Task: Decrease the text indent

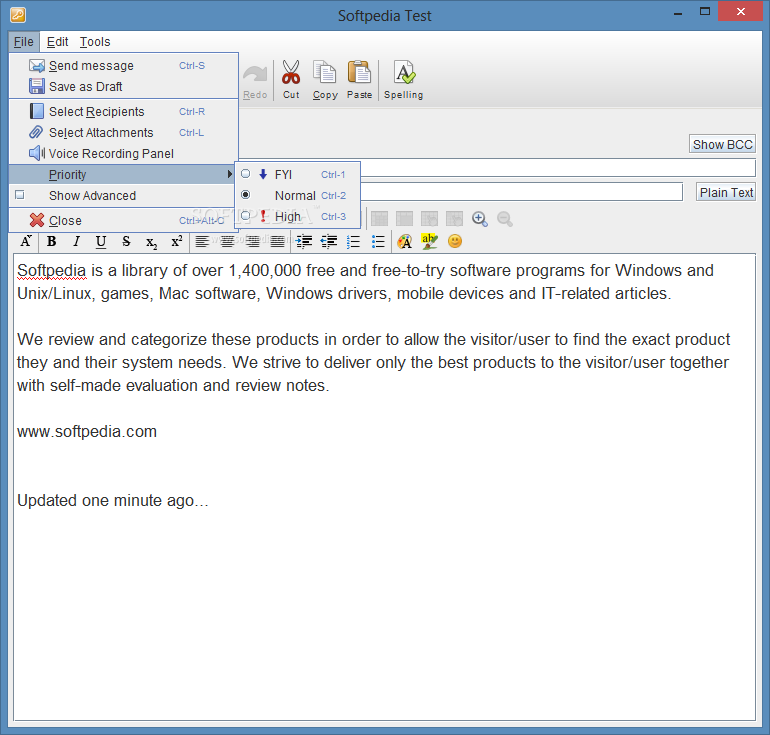Action: click(329, 242)
